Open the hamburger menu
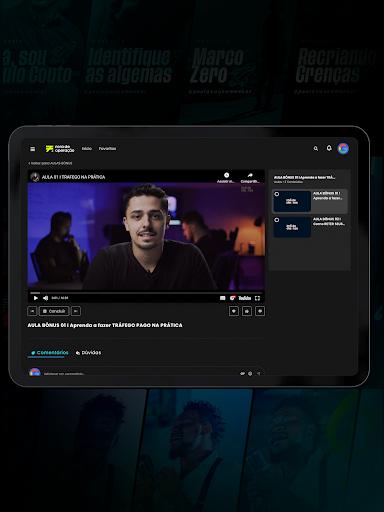 point(32,149)
